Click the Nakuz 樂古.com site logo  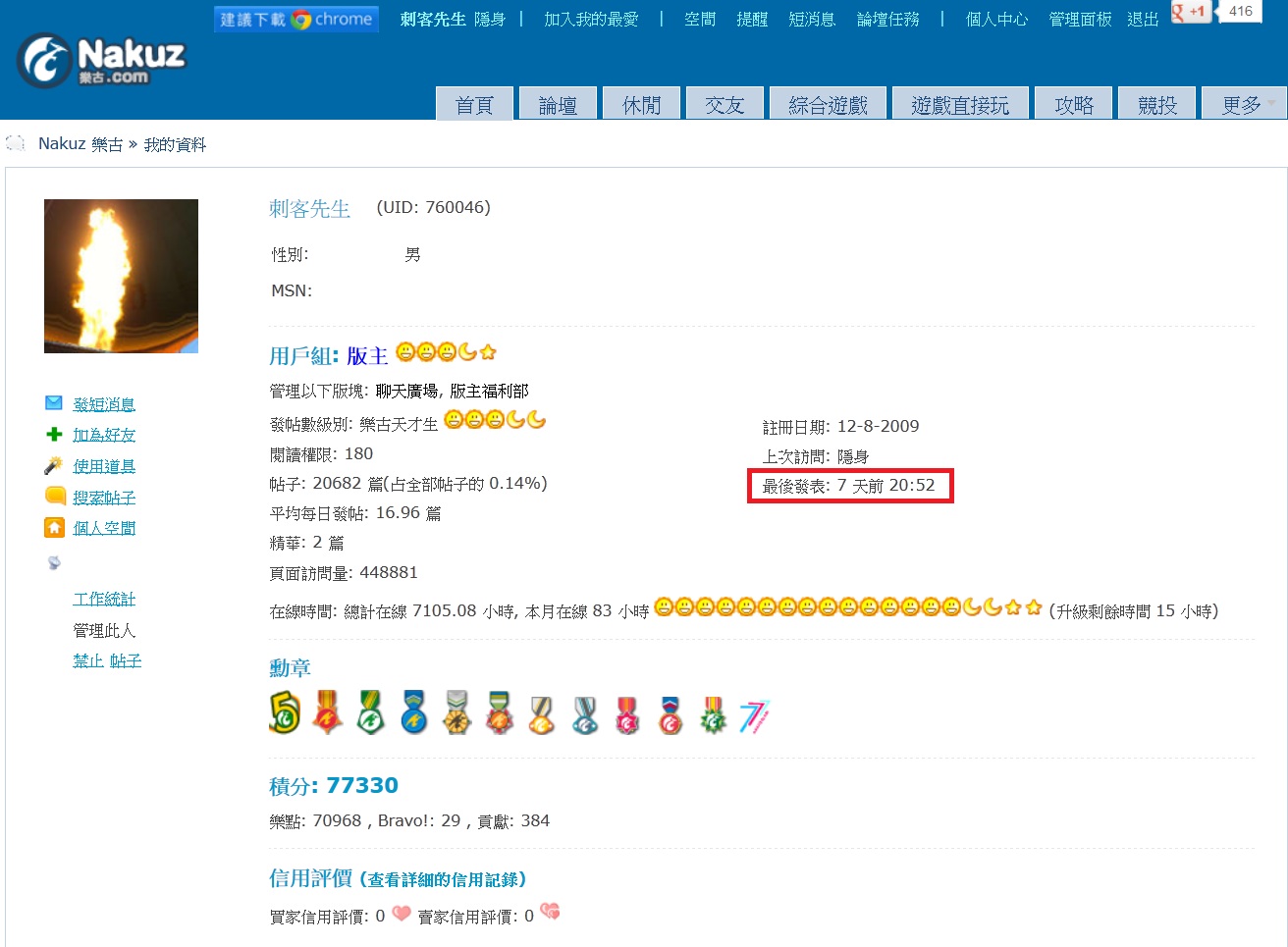[101, 61]
